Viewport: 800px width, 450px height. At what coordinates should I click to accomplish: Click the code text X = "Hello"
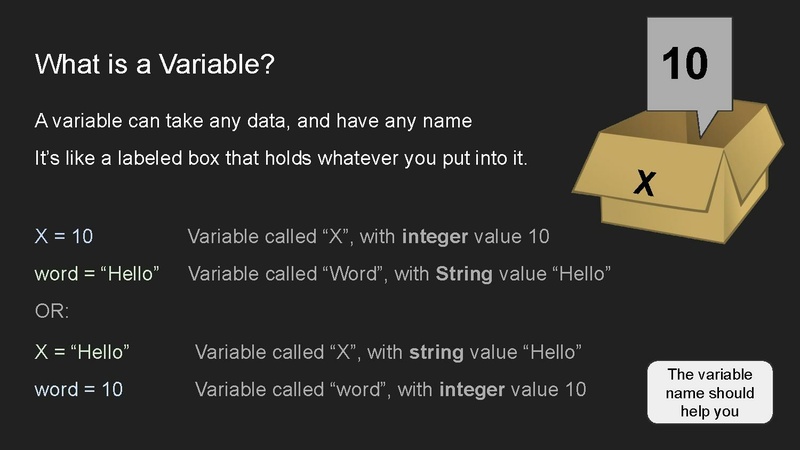(83, 351)
